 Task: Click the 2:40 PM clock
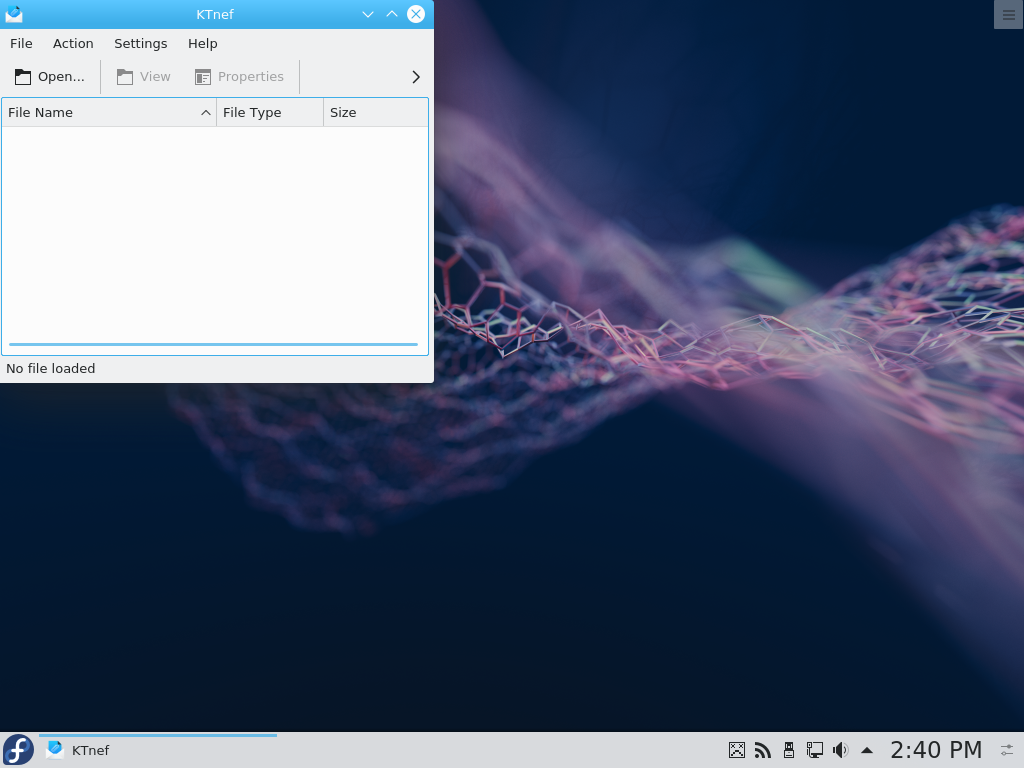[936, 750]
